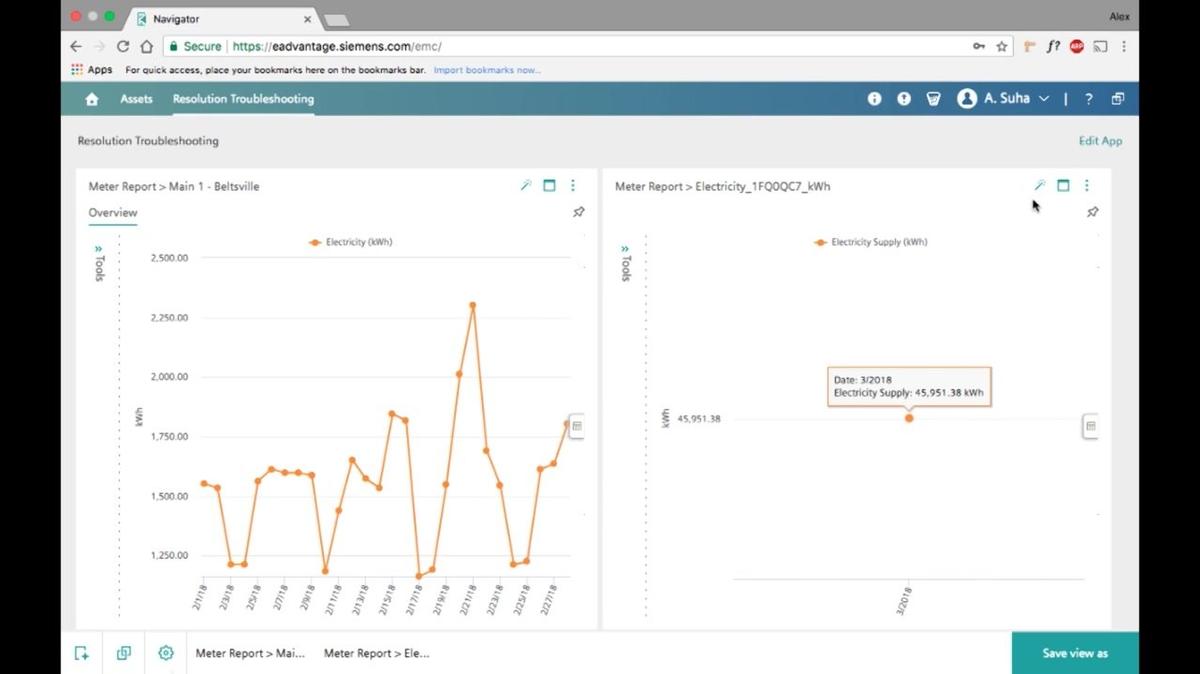
Task: Click Import bookmarks now link
Action: (487, 70)
